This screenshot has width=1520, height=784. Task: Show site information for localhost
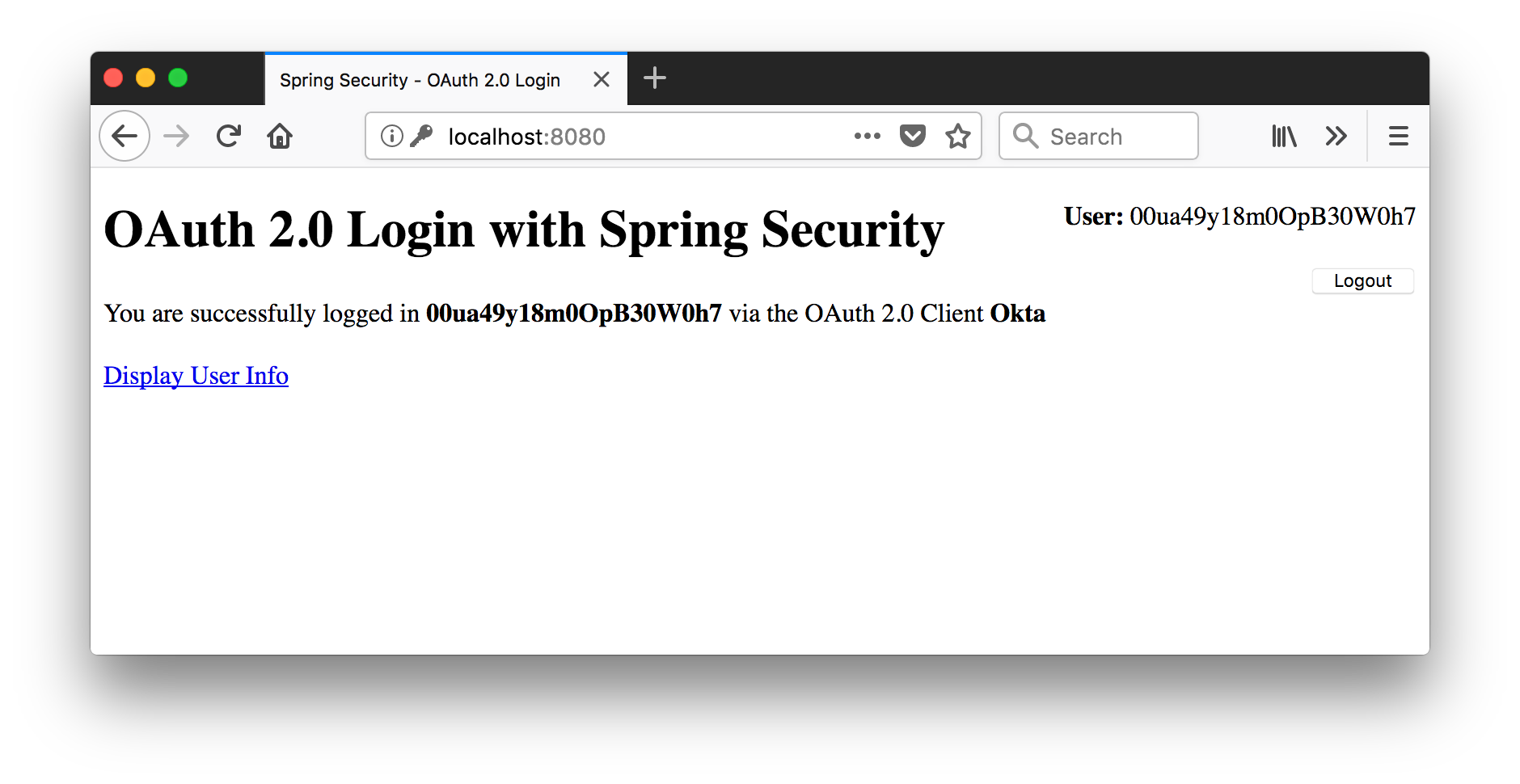point(392,136)
